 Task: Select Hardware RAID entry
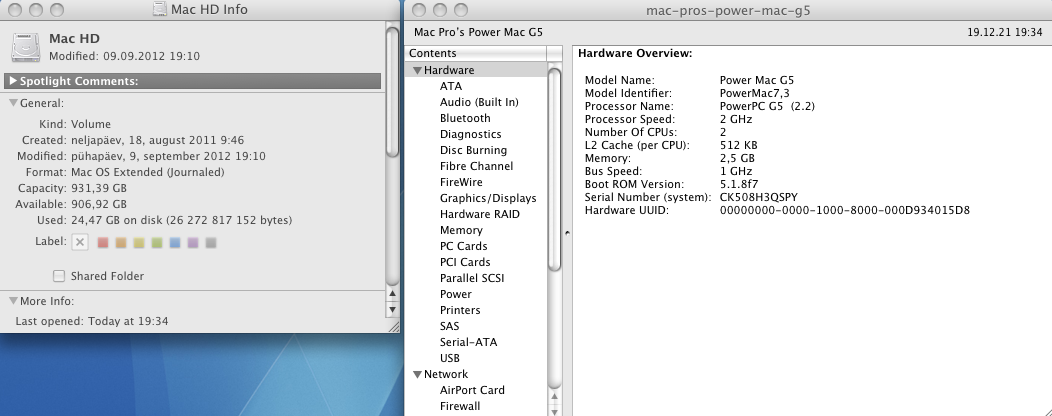pyautogui.click(x=480, y=214)
